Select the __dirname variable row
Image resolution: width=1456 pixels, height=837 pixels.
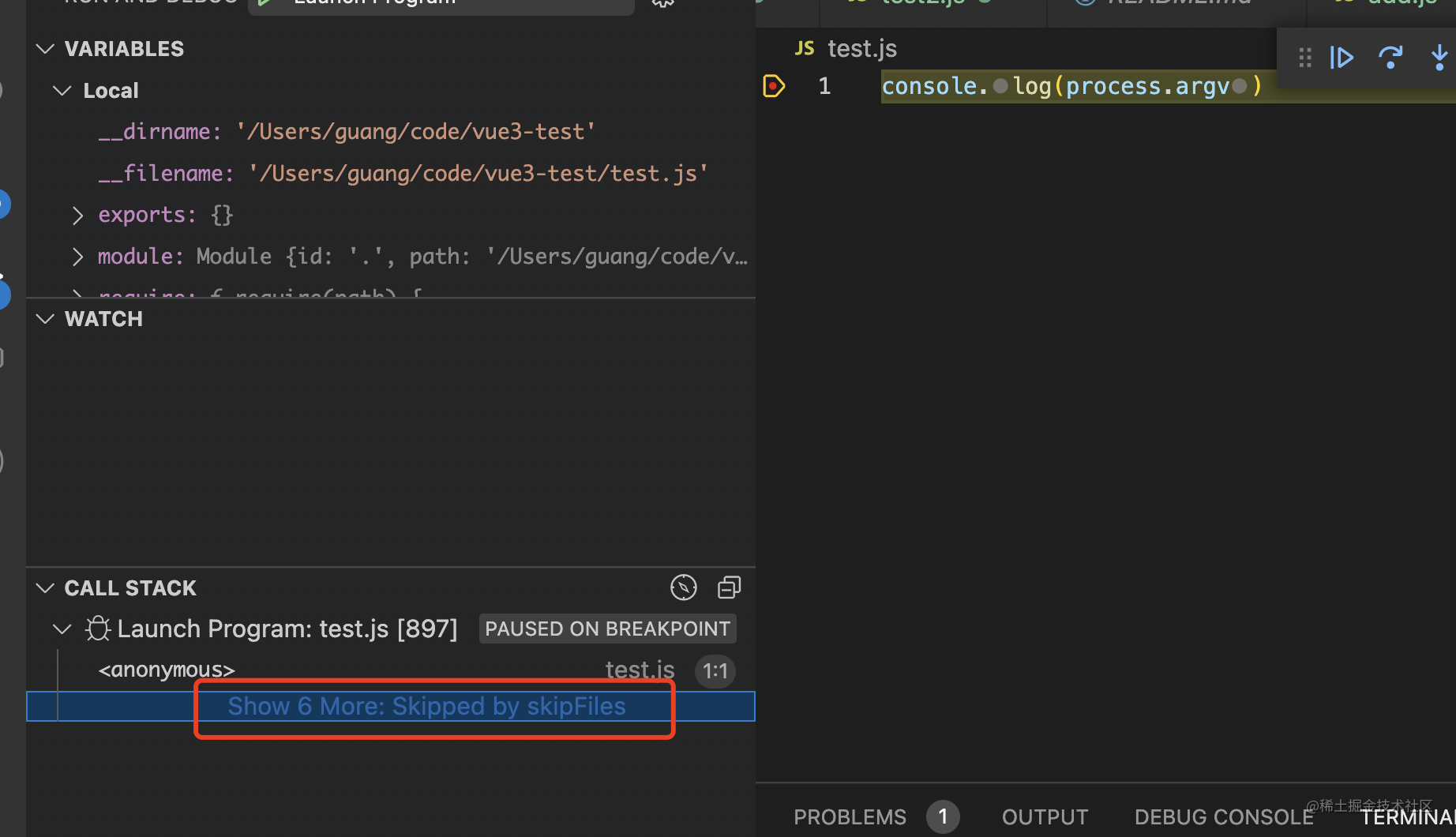(x=346, y=132)
